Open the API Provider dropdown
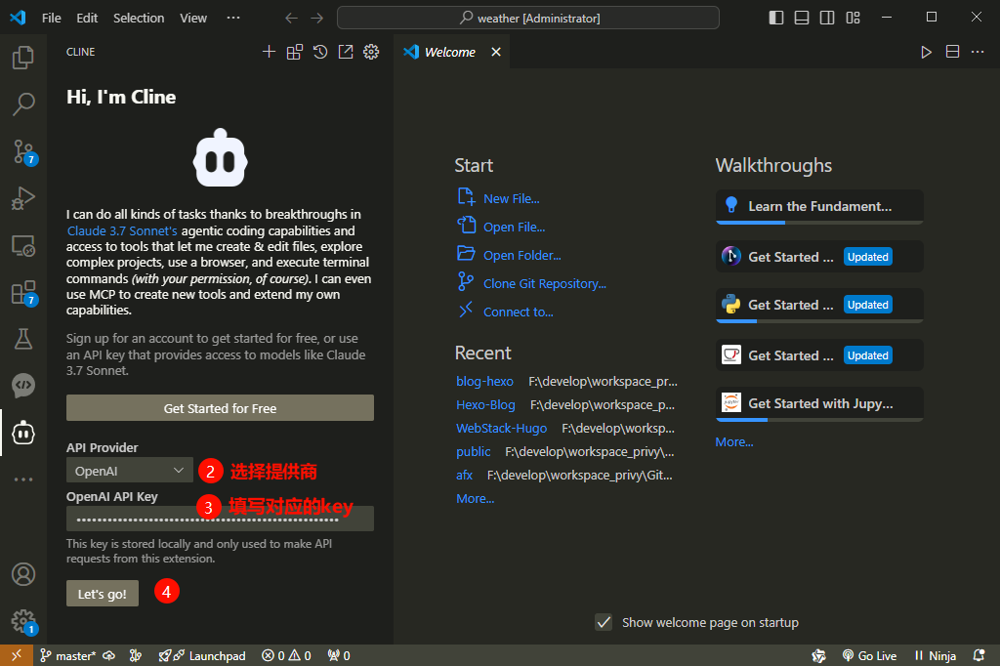This screenshot has height=666, width=1000. [130, 470]
